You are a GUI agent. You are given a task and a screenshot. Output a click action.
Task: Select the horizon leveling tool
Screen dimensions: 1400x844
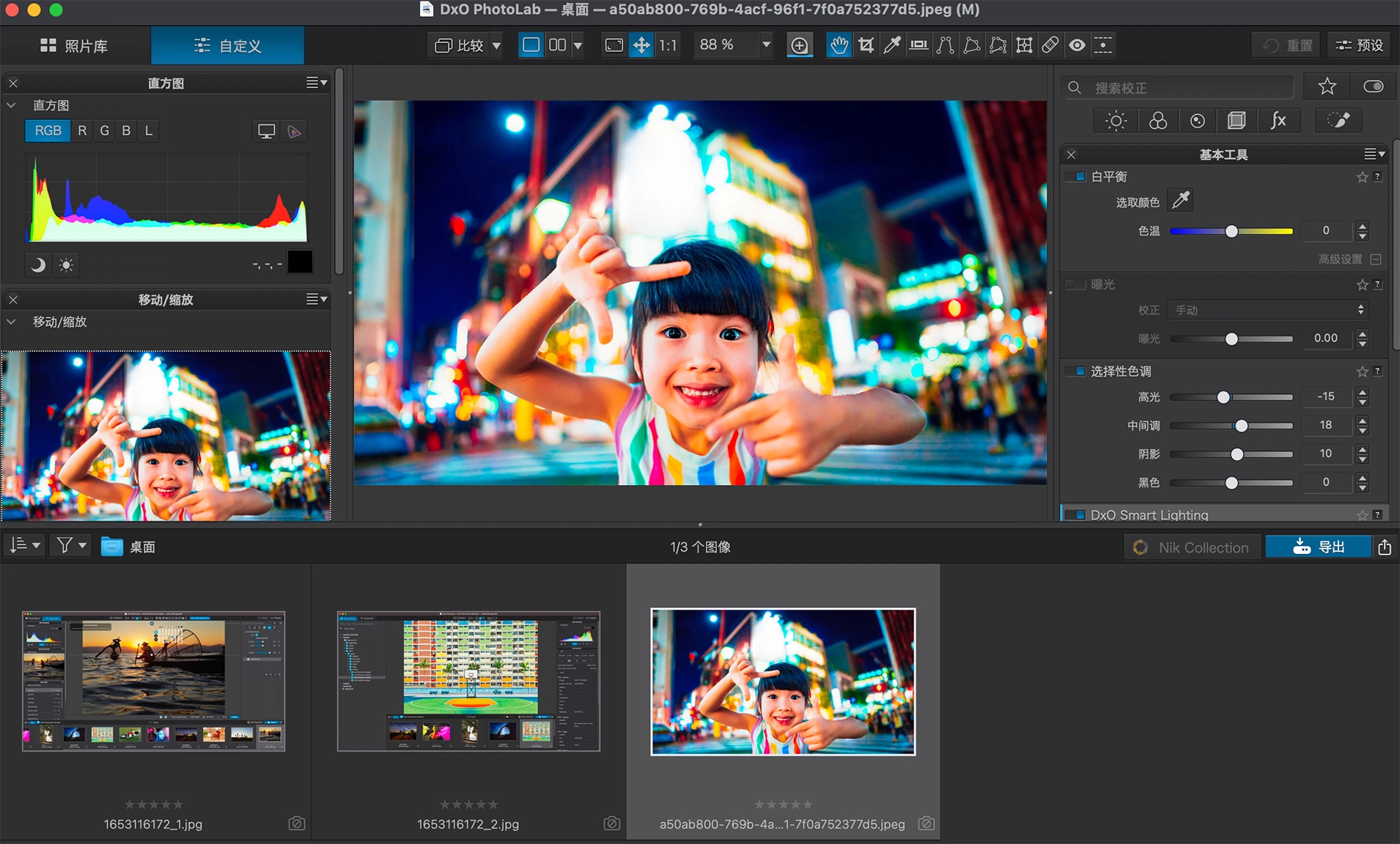pos(918,45)
